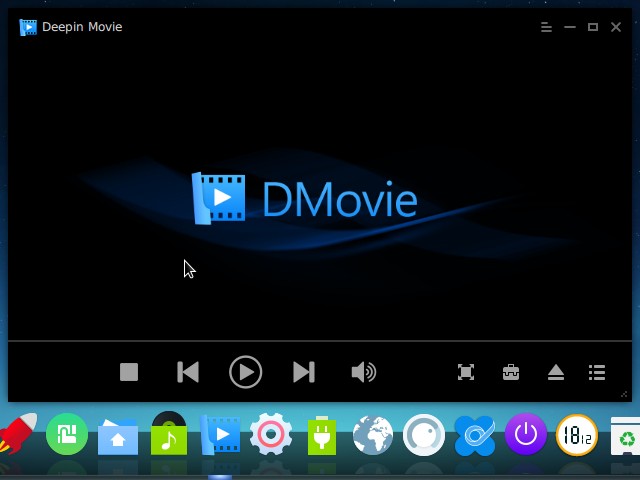Open the blue clover app in dock
The image size is (640, 480).
pos(475,436)
